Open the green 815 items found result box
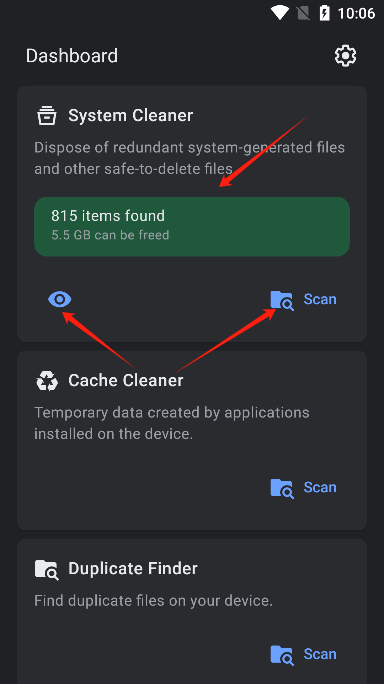The width and height of the screenshot is (384, 684). click(192, 226)
